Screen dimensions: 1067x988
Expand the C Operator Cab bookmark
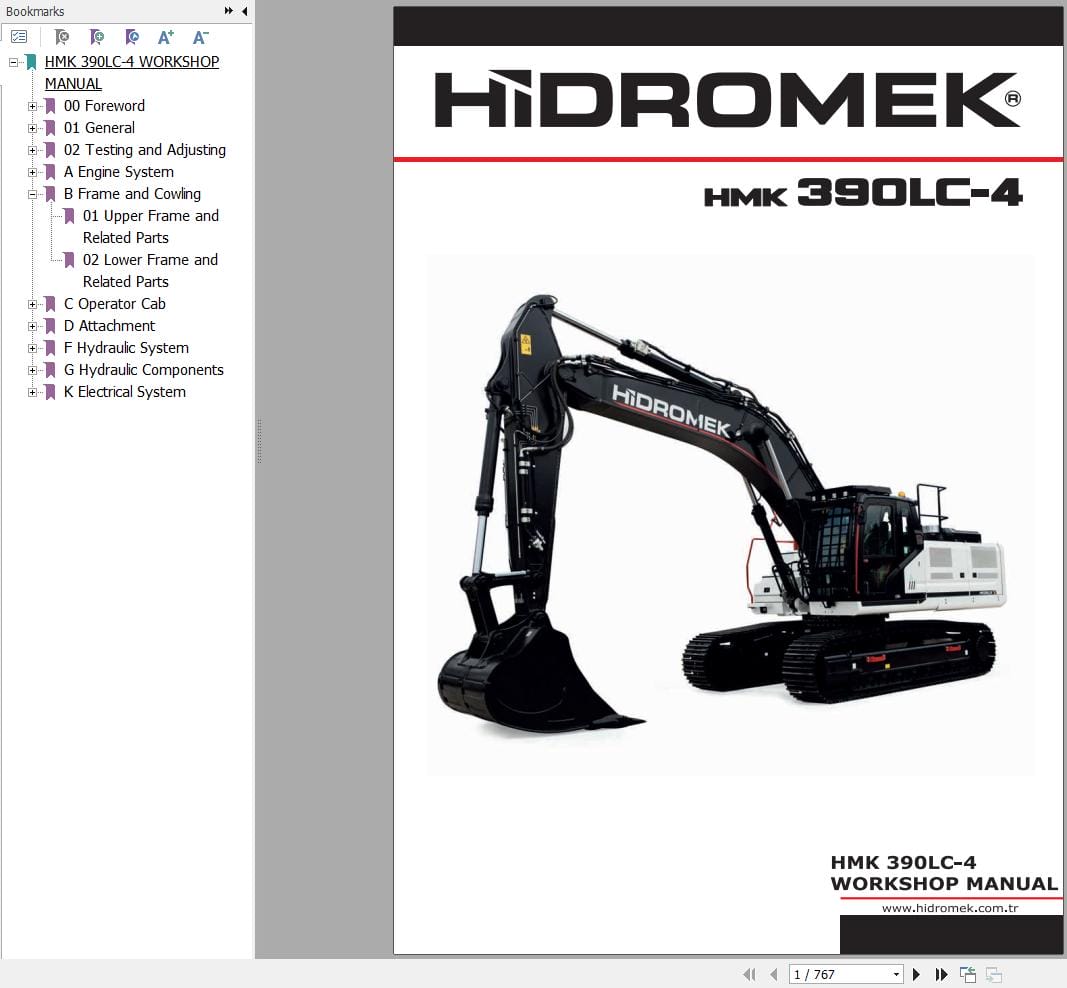pyautogui.click(x=33, y=303)
